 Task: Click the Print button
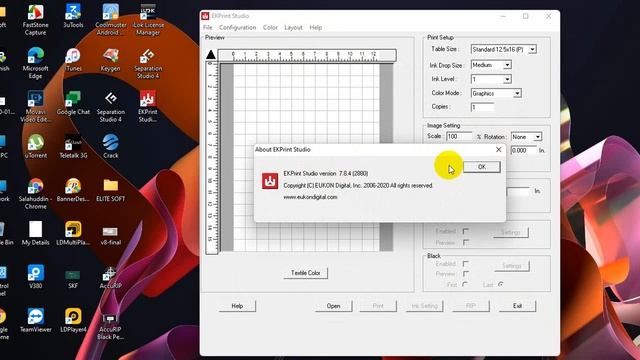click(378, 306)
